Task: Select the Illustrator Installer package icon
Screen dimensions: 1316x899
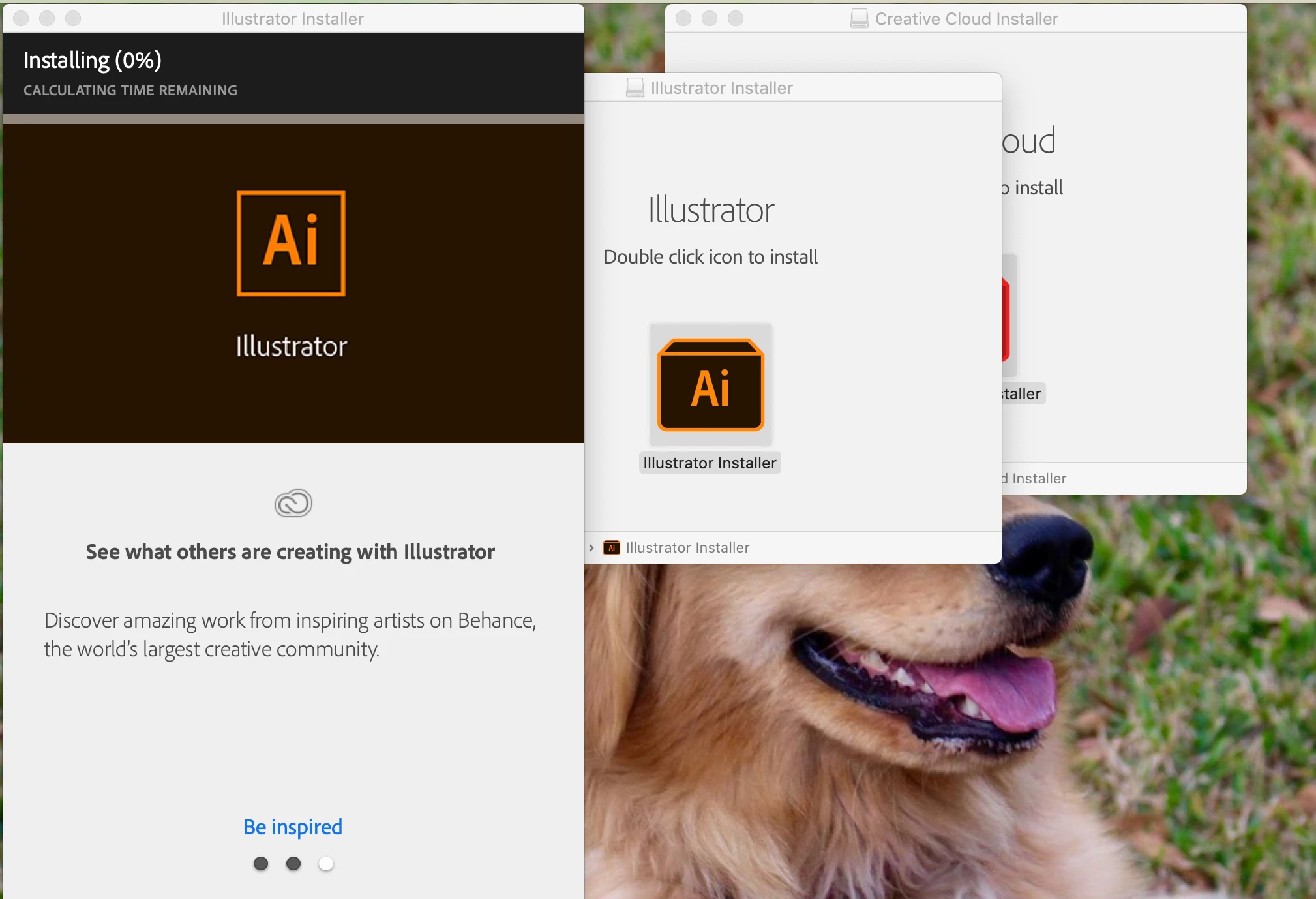Action: click(710, 385)
